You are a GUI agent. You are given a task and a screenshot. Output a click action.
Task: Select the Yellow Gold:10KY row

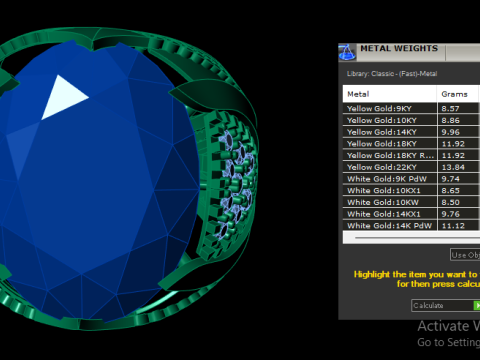point(411,120)
